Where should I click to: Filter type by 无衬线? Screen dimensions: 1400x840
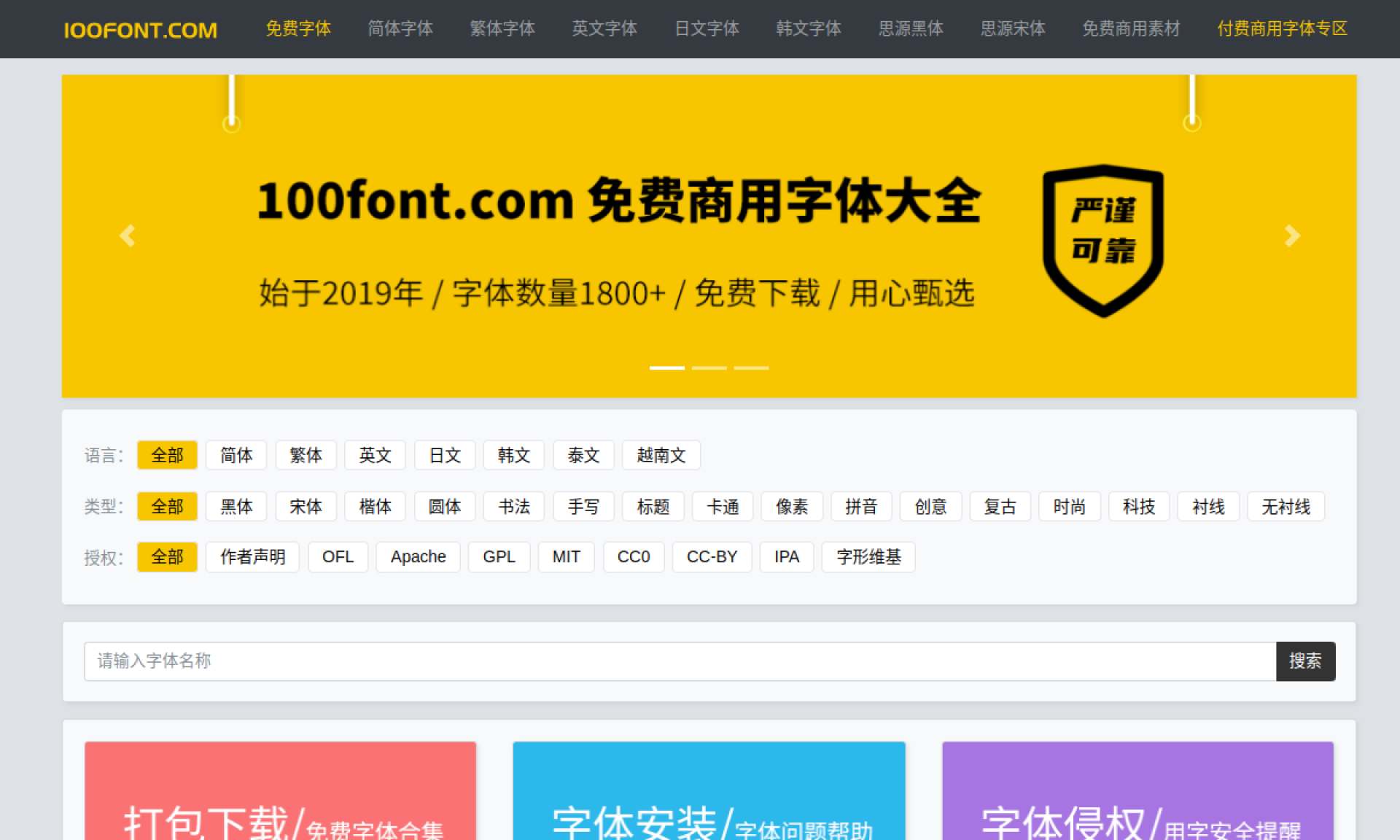click(1286, 506)
